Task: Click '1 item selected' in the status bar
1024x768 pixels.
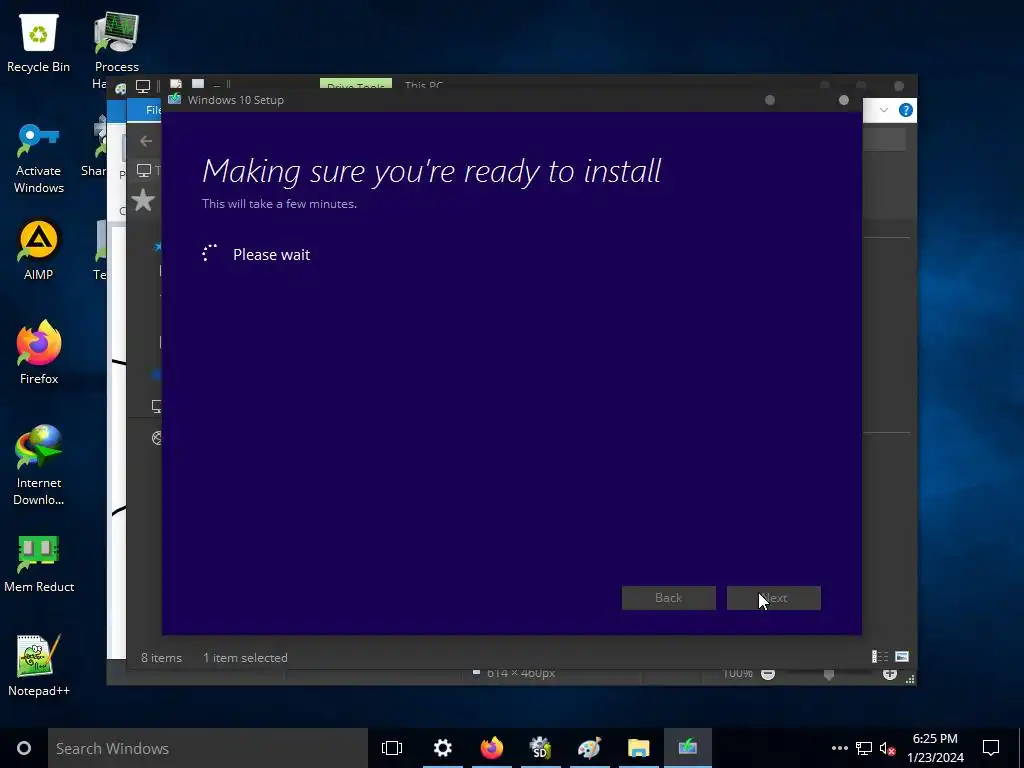Action: point(245,658)
